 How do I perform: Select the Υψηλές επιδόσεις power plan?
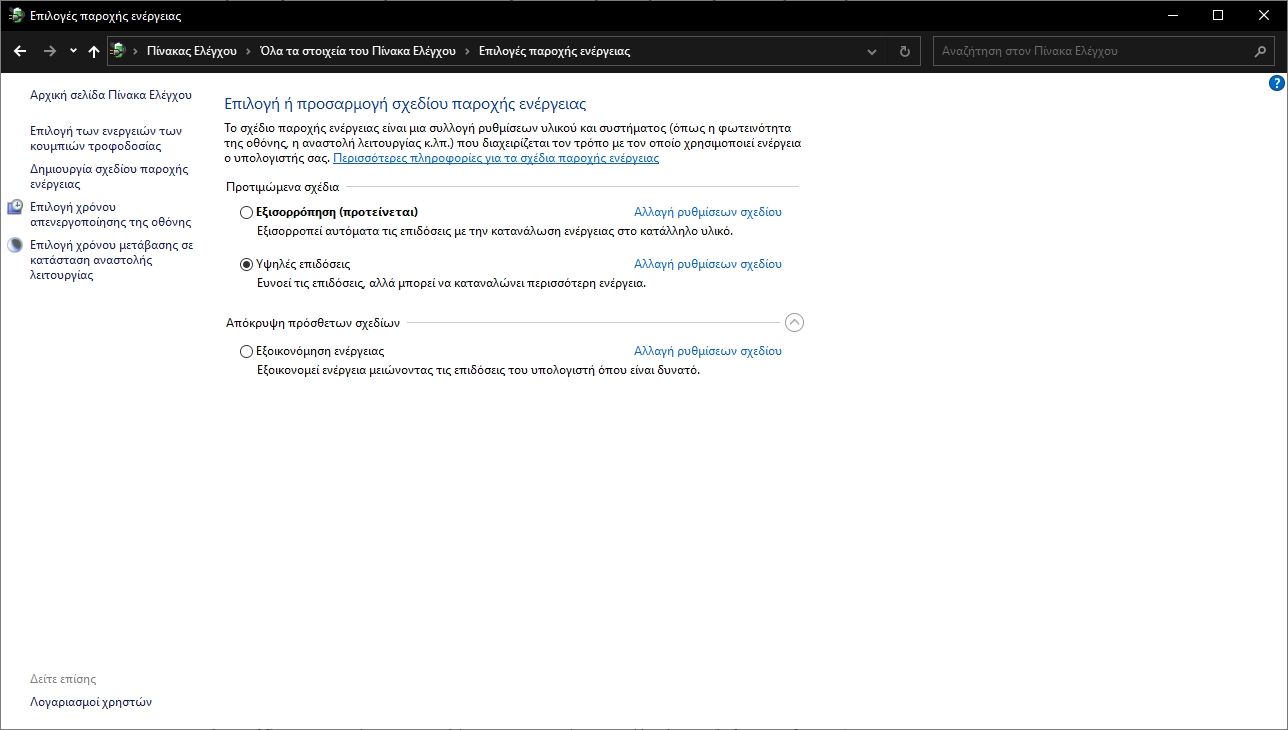(x=247, y=264)
